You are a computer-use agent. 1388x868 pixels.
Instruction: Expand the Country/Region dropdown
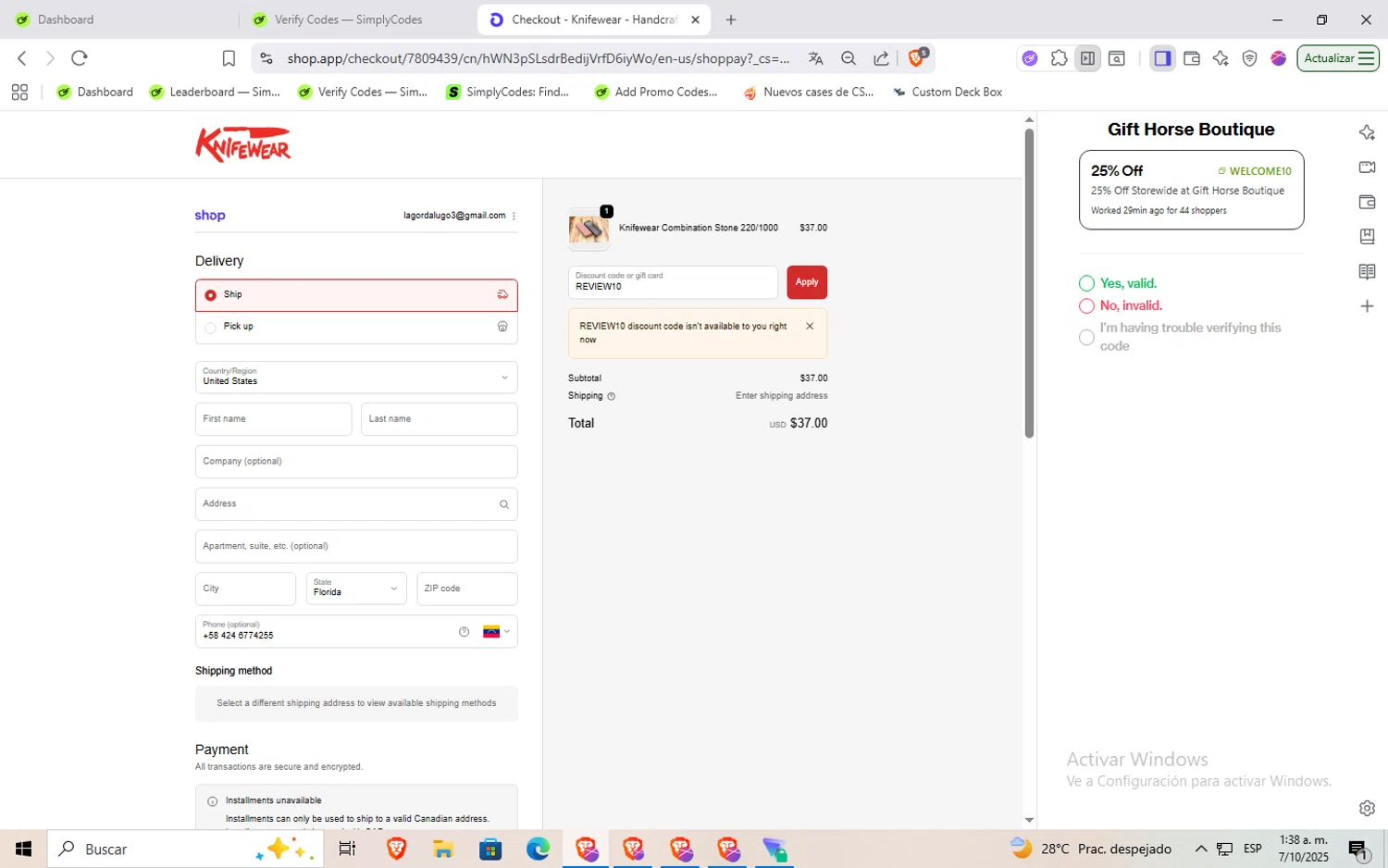tap(356, 377)
